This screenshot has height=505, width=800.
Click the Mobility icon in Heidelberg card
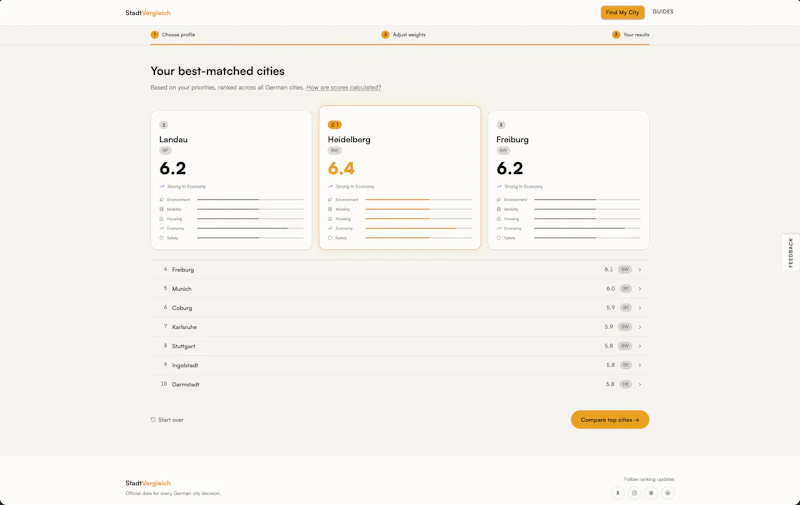[x=330, y=209]
